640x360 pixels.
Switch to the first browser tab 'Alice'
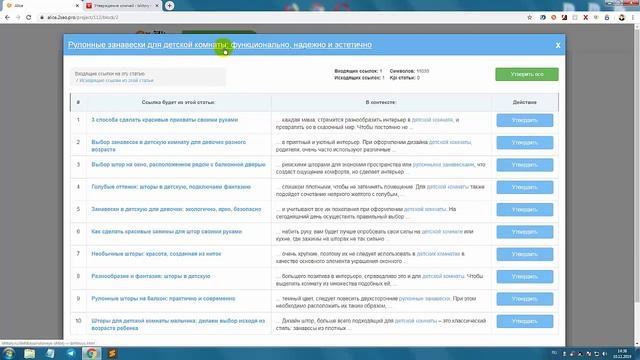tap(41, 6)
